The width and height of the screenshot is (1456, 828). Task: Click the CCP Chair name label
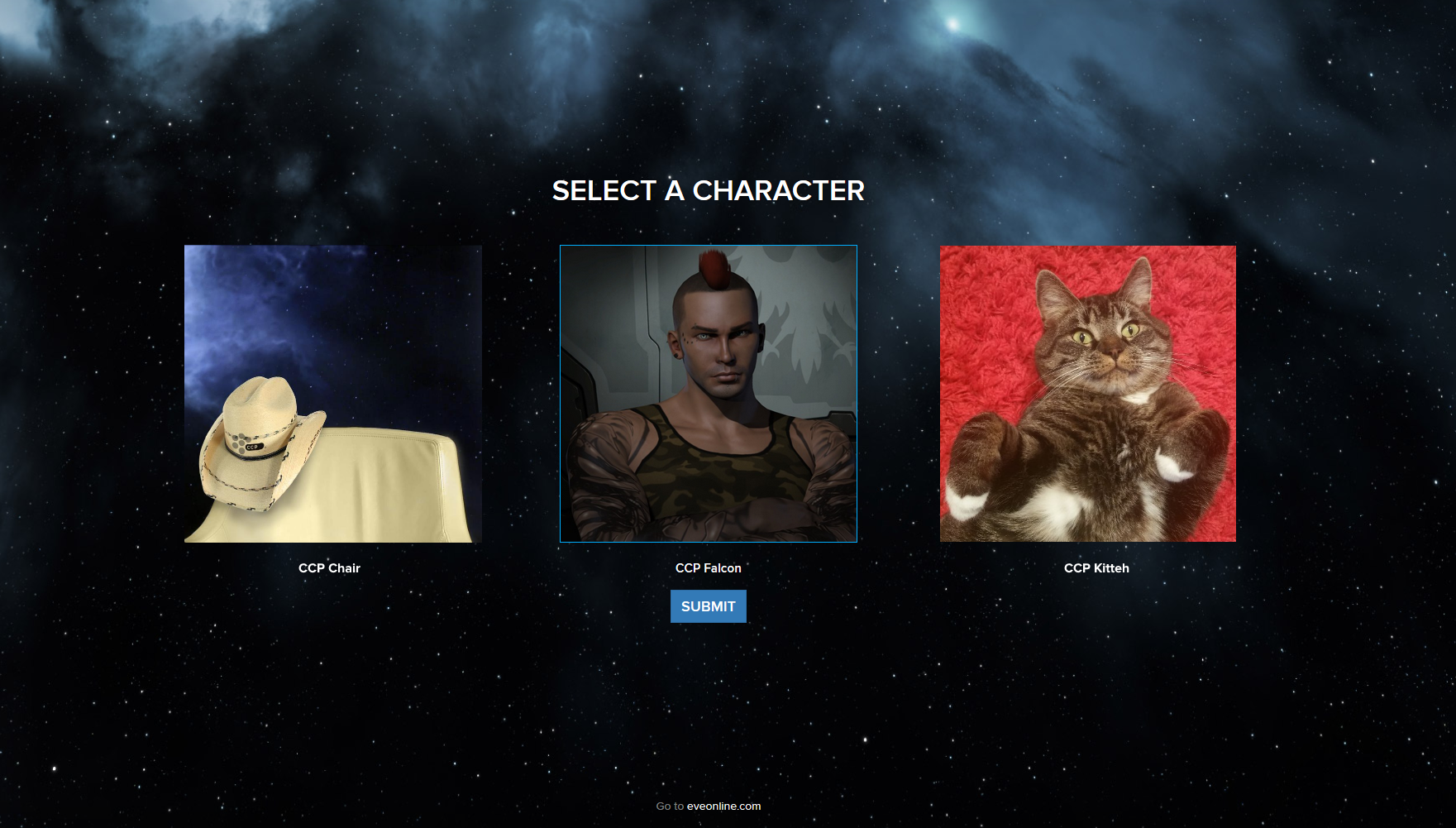329,568
